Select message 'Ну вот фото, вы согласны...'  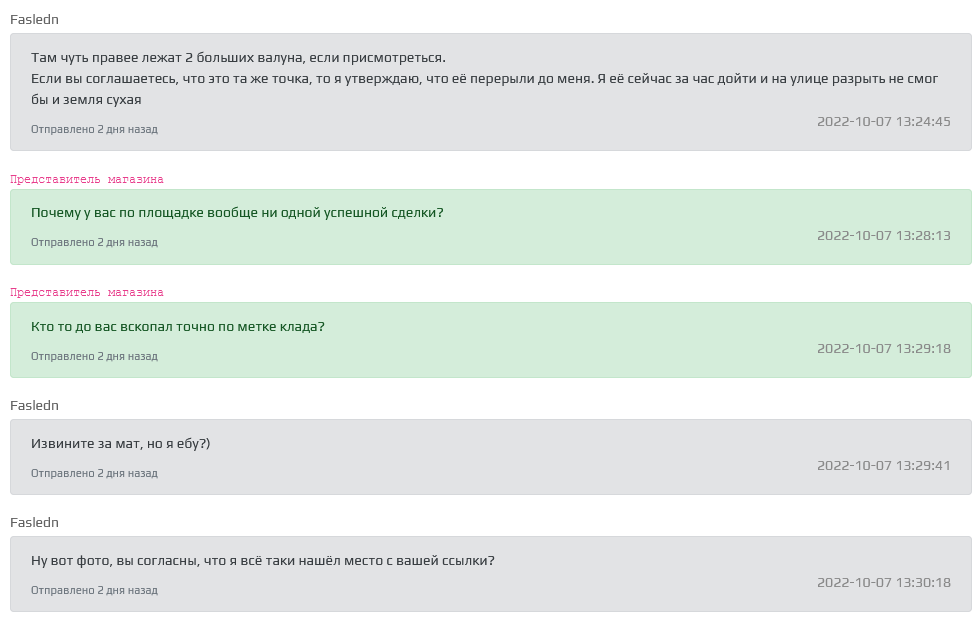tap(263, 560)
